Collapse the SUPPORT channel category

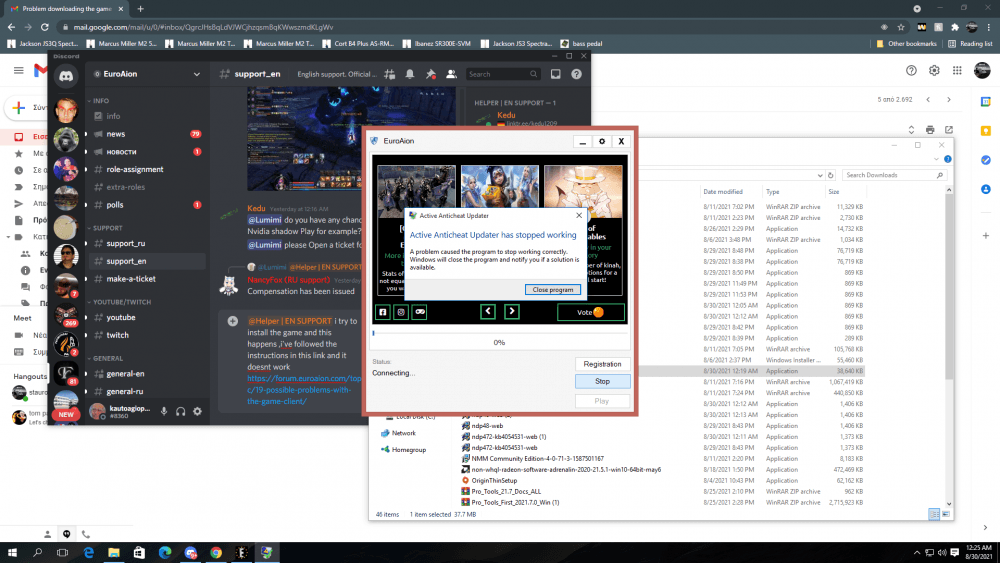(107, 227)
